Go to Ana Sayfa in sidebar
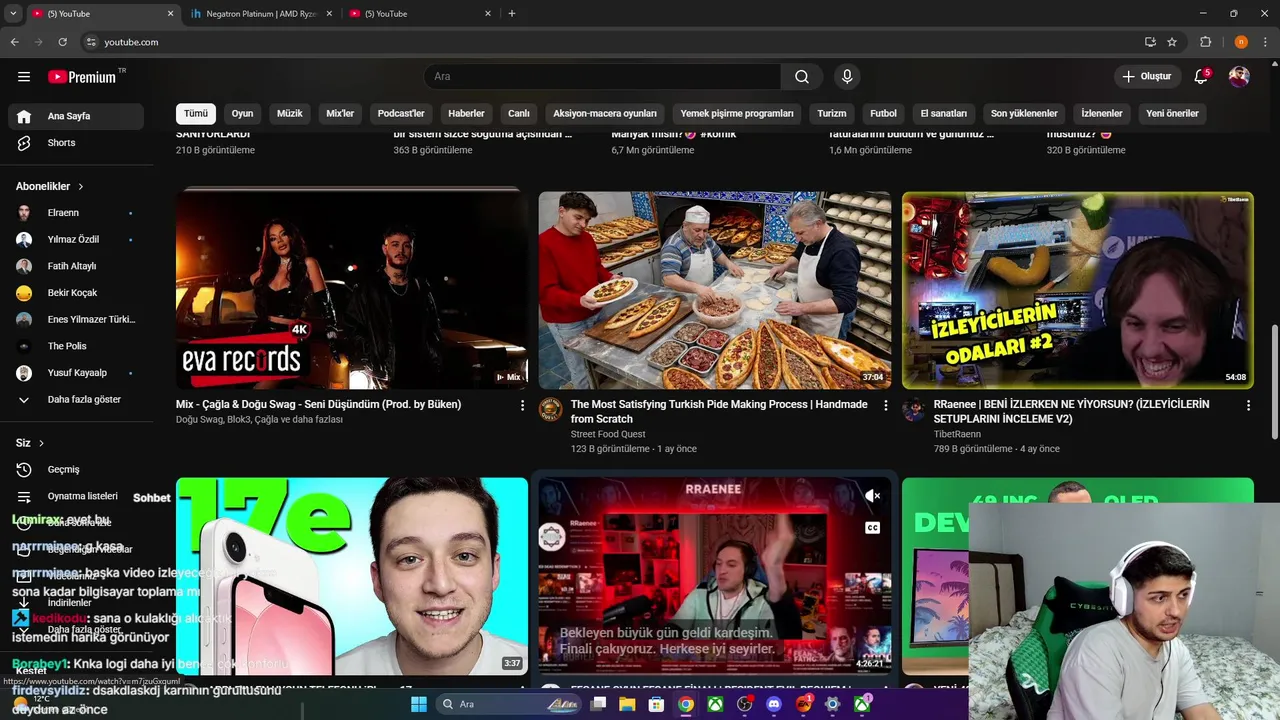The image size is (1280, 720). [76, 116]
